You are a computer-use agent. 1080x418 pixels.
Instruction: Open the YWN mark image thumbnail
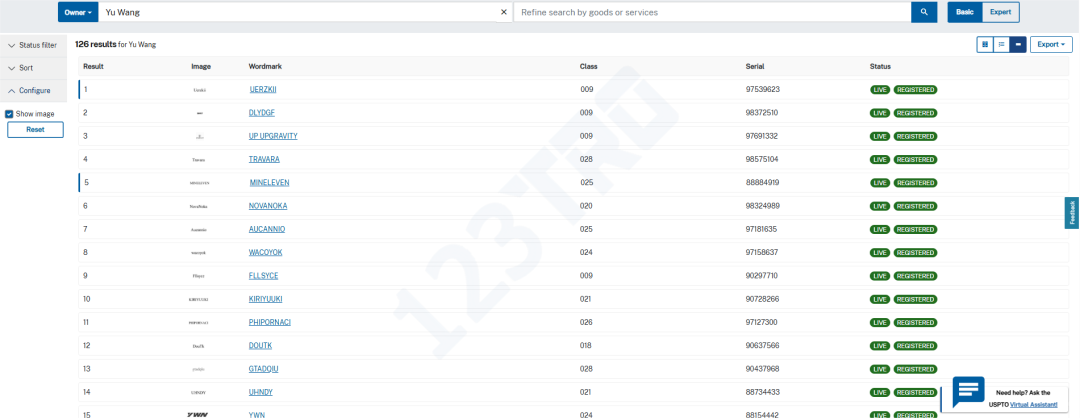(x=199, y=415)
